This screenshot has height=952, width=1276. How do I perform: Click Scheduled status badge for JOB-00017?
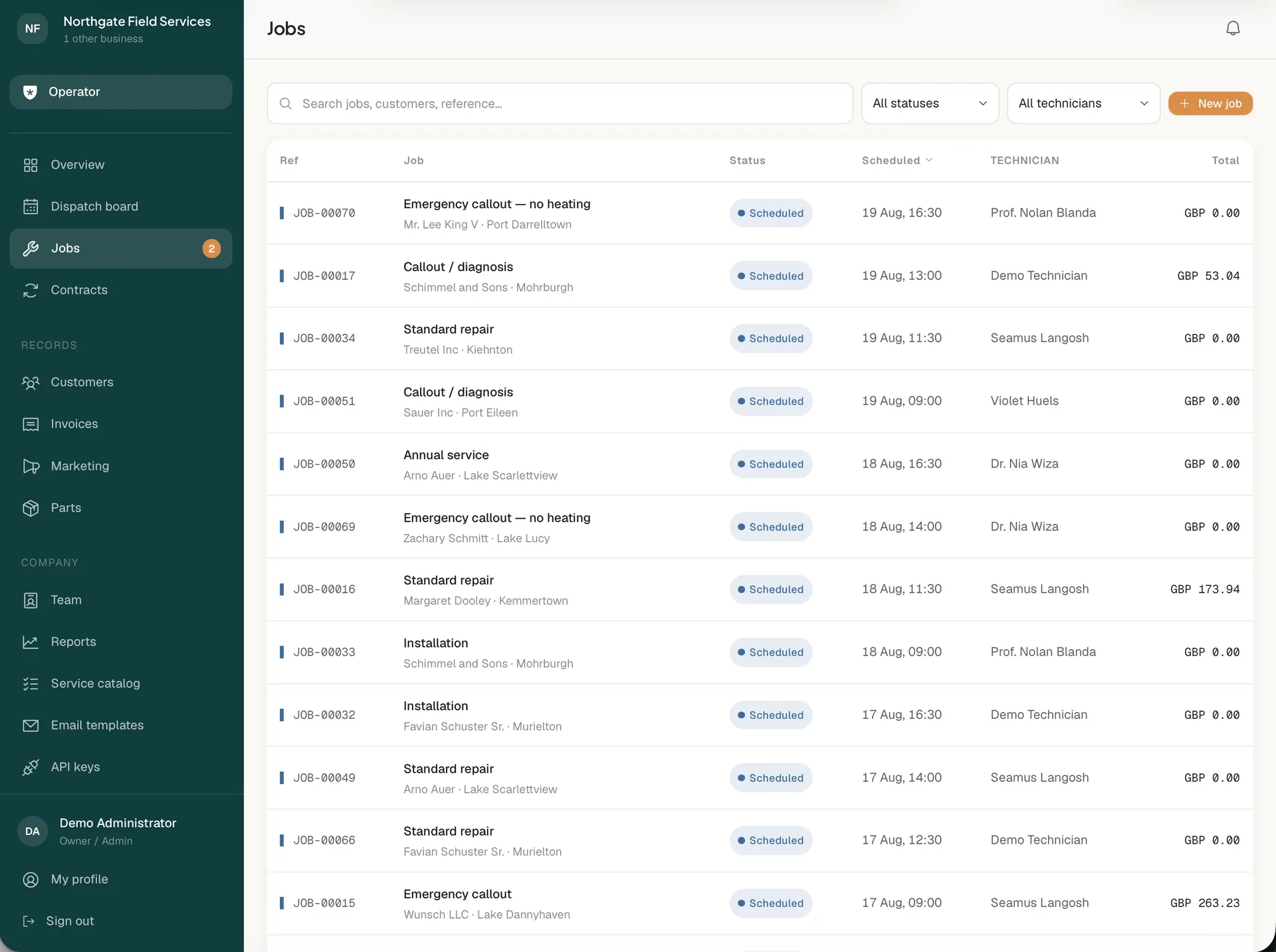click(771, 276)
